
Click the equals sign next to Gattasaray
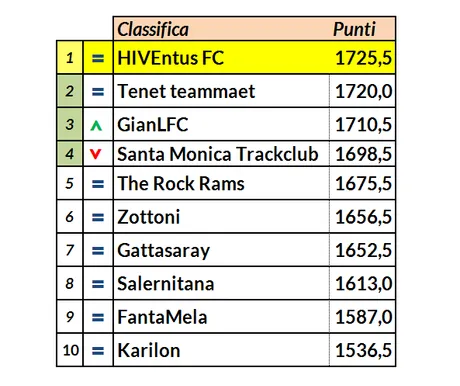(x=98, y=250)
